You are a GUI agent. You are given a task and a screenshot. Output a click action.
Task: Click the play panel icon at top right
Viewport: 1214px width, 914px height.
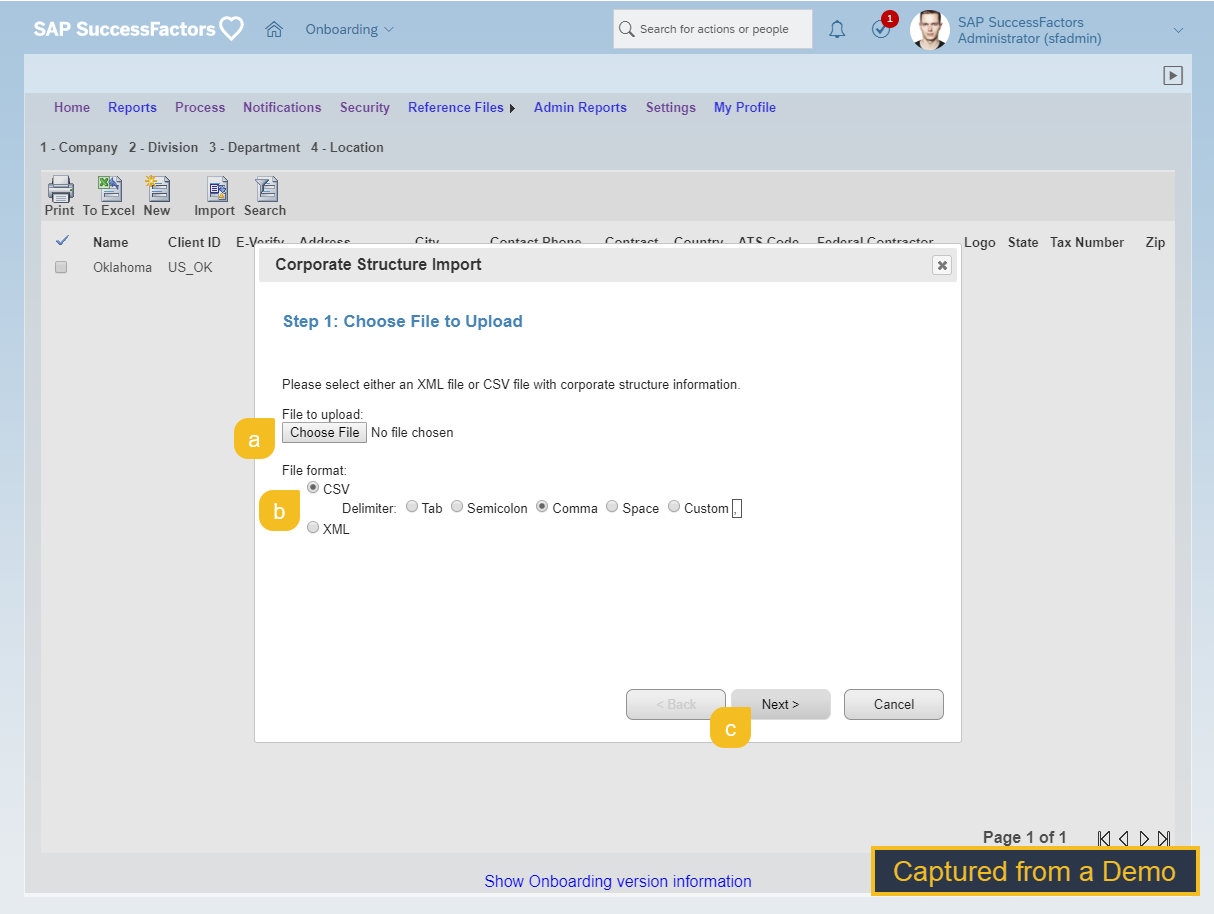pos(1173,75)
